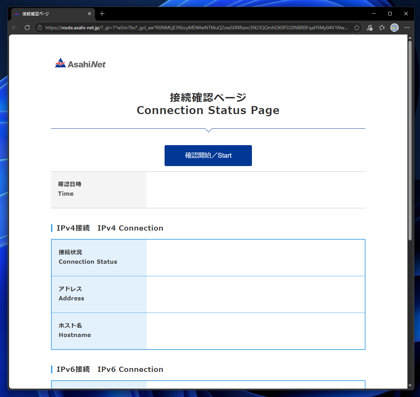Click the 確認開始/Start button

[x=208, y=155]
